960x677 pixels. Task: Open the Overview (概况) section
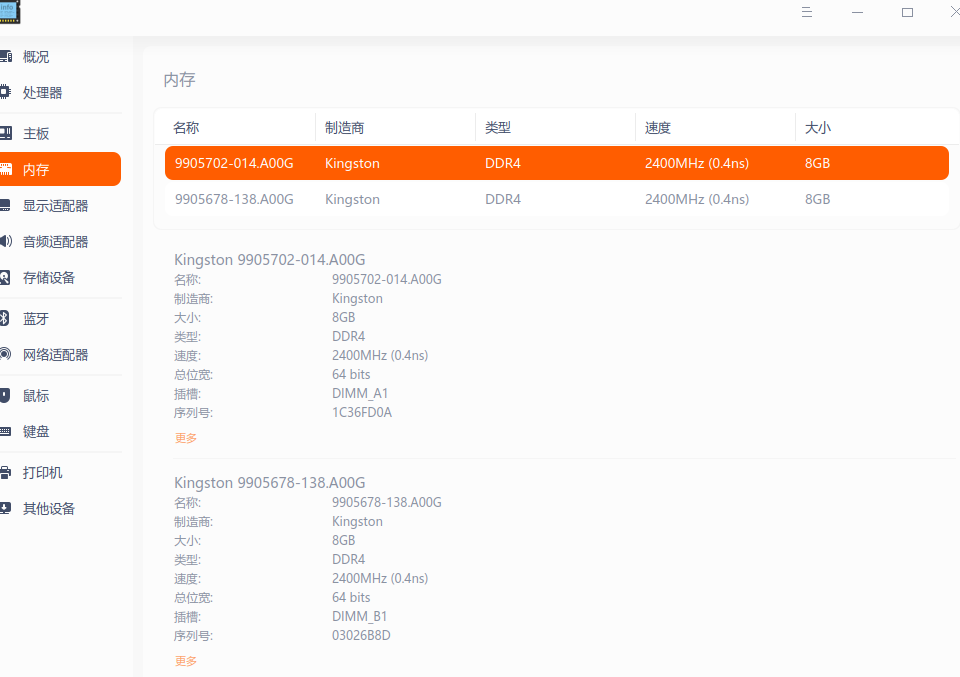[36, 57]
